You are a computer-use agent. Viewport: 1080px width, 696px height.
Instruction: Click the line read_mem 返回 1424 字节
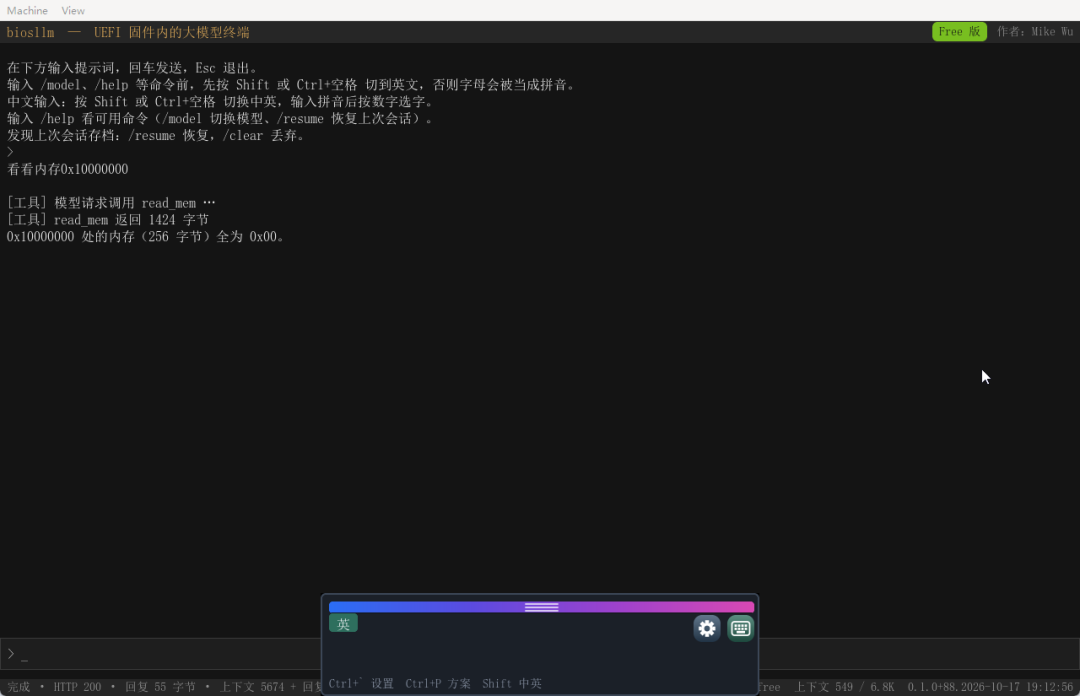coord(107,220)
